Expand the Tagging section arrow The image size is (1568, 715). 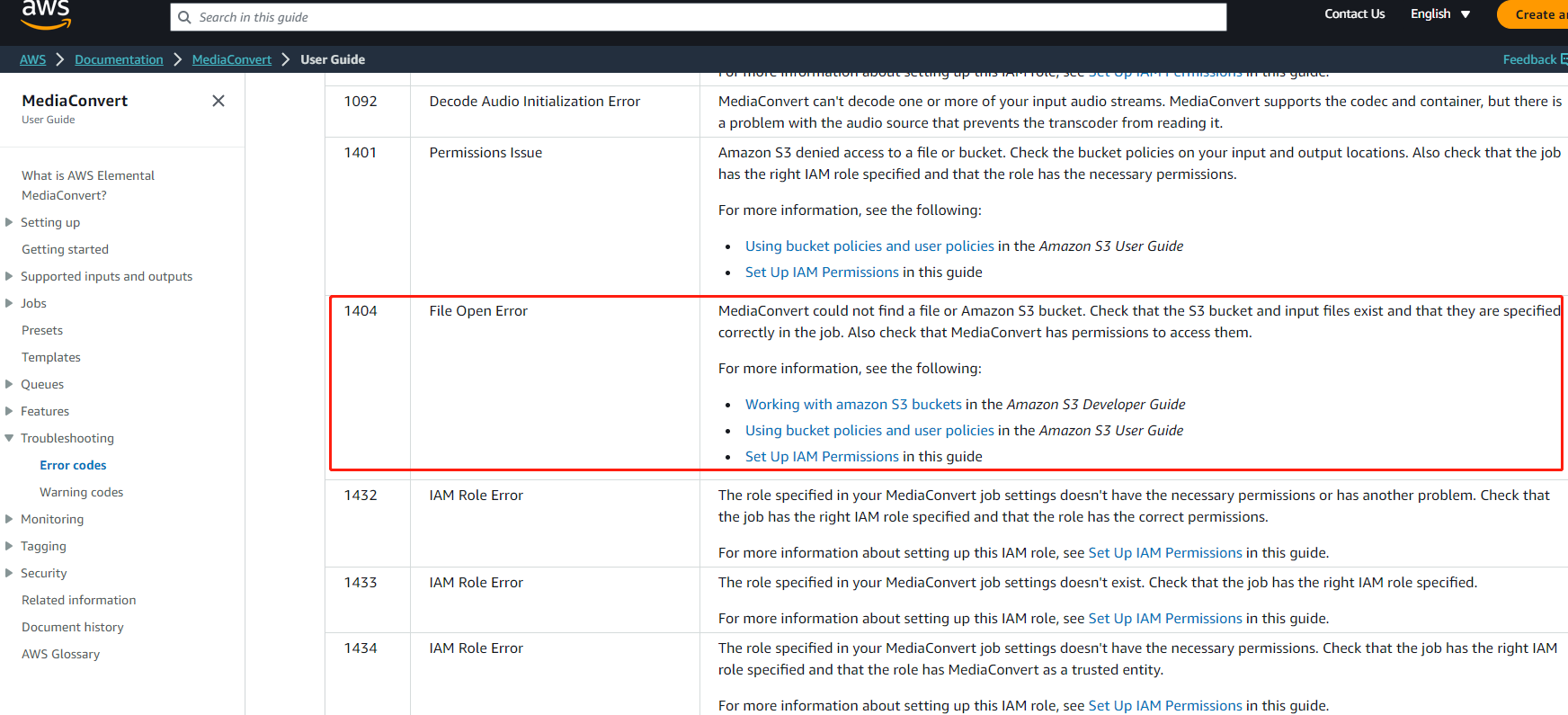pos(9,546)
